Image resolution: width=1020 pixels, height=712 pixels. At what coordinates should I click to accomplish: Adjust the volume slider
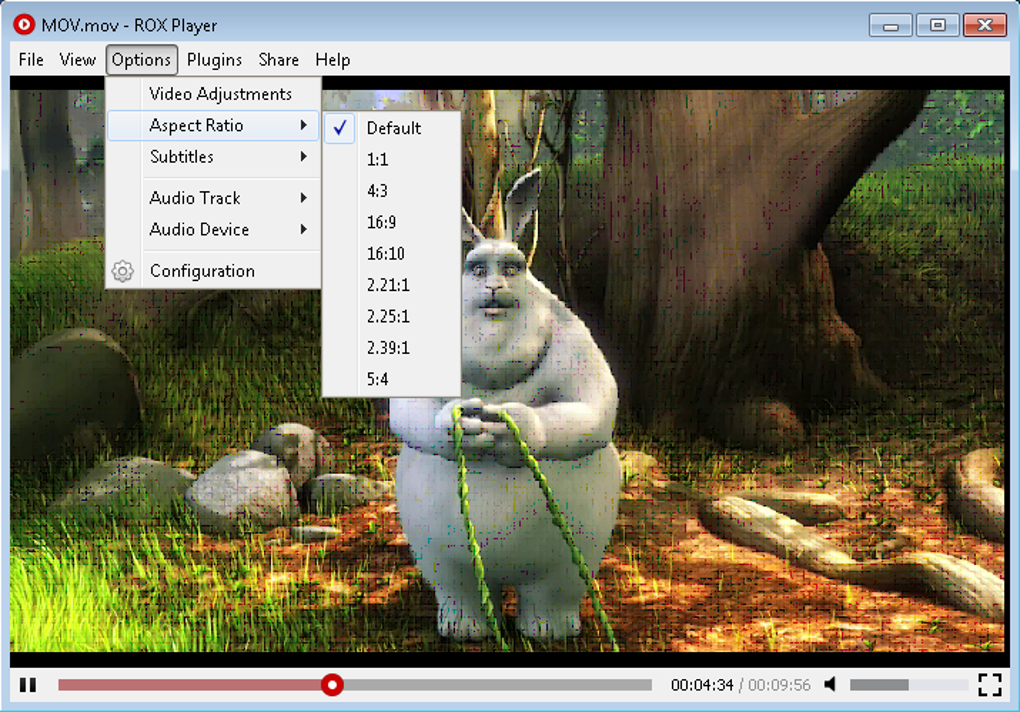point(909,685)
